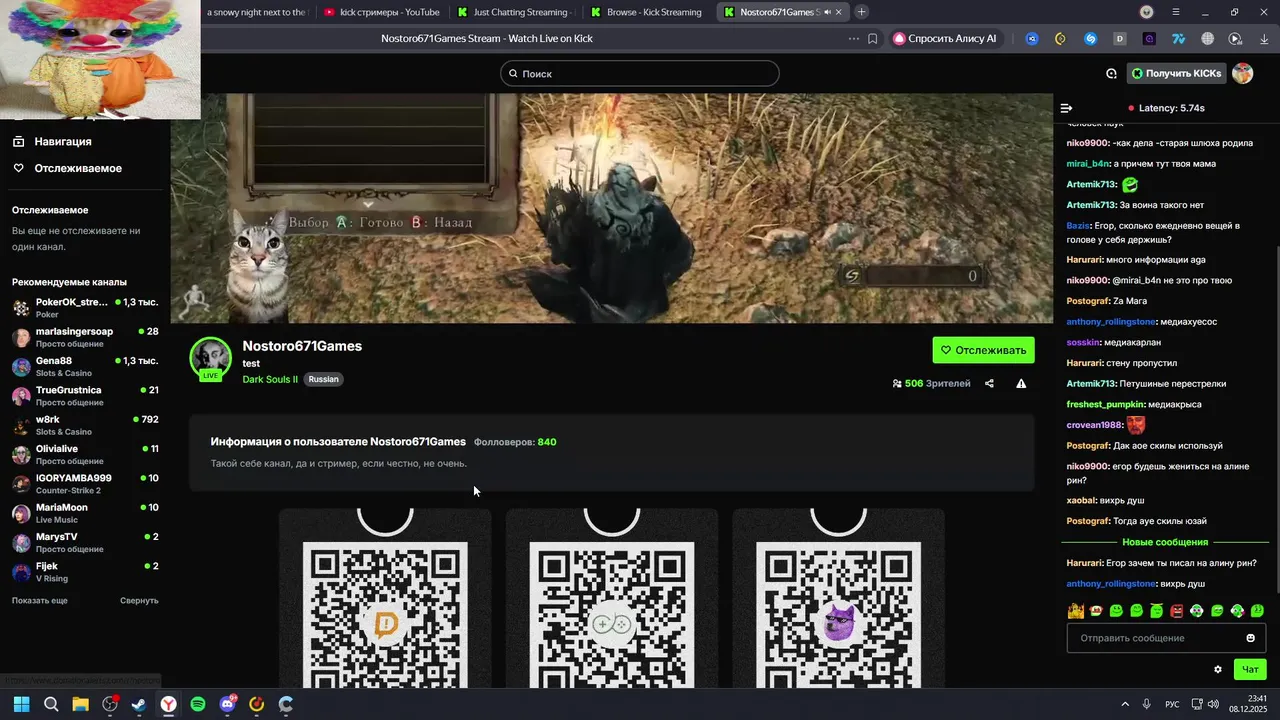Open recommended channel PokerOK_stre...
1280x720 pixels.
(x=84, y=307)
